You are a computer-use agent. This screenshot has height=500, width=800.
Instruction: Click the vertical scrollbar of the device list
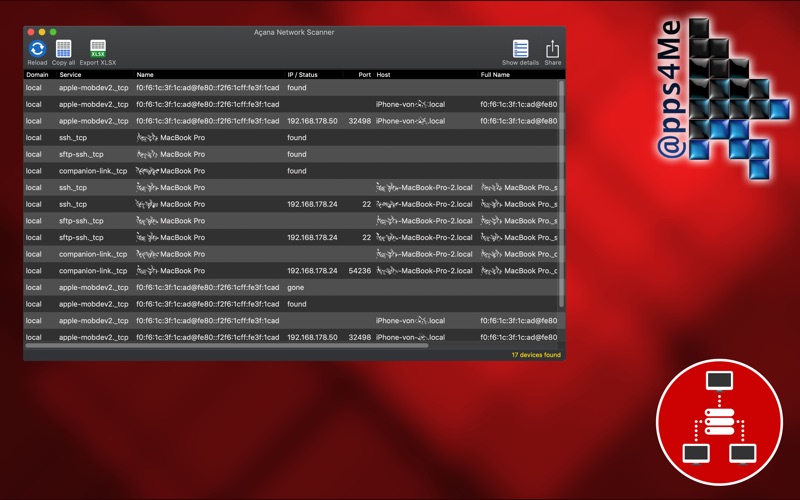point(562,194)
